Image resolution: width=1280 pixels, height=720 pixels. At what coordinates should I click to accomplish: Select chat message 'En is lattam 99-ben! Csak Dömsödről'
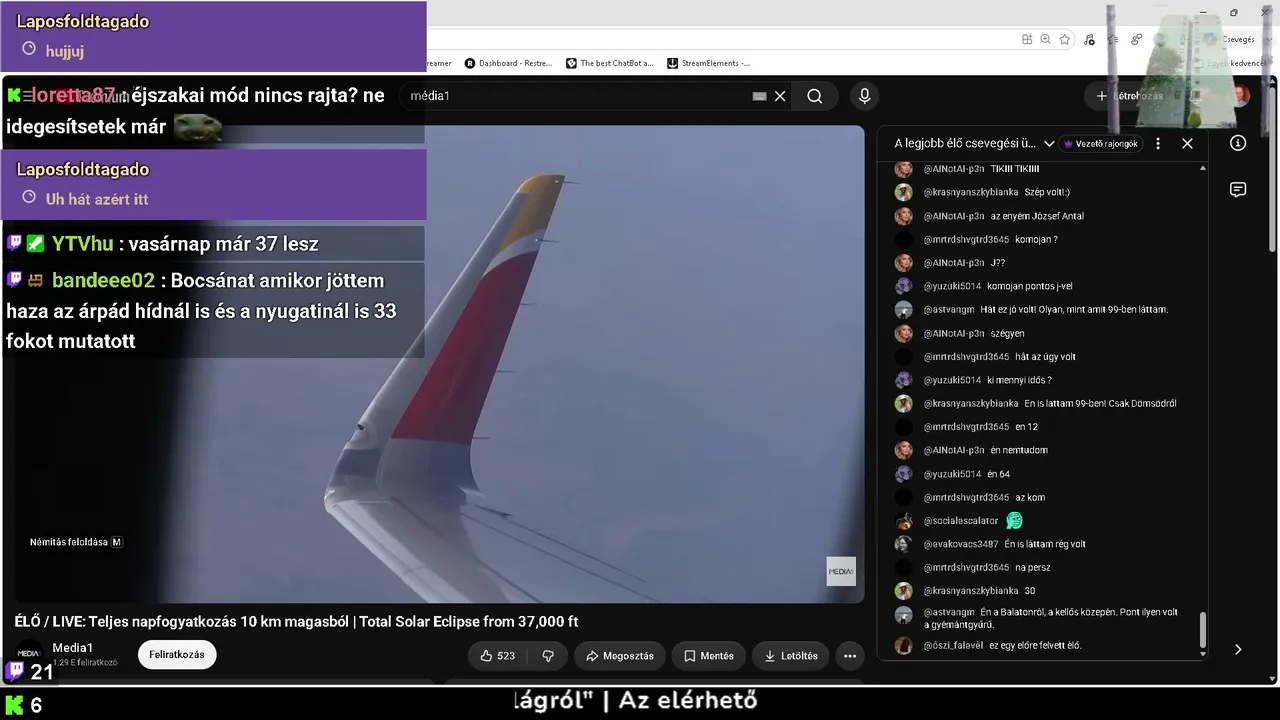[x=1100, y=404]
